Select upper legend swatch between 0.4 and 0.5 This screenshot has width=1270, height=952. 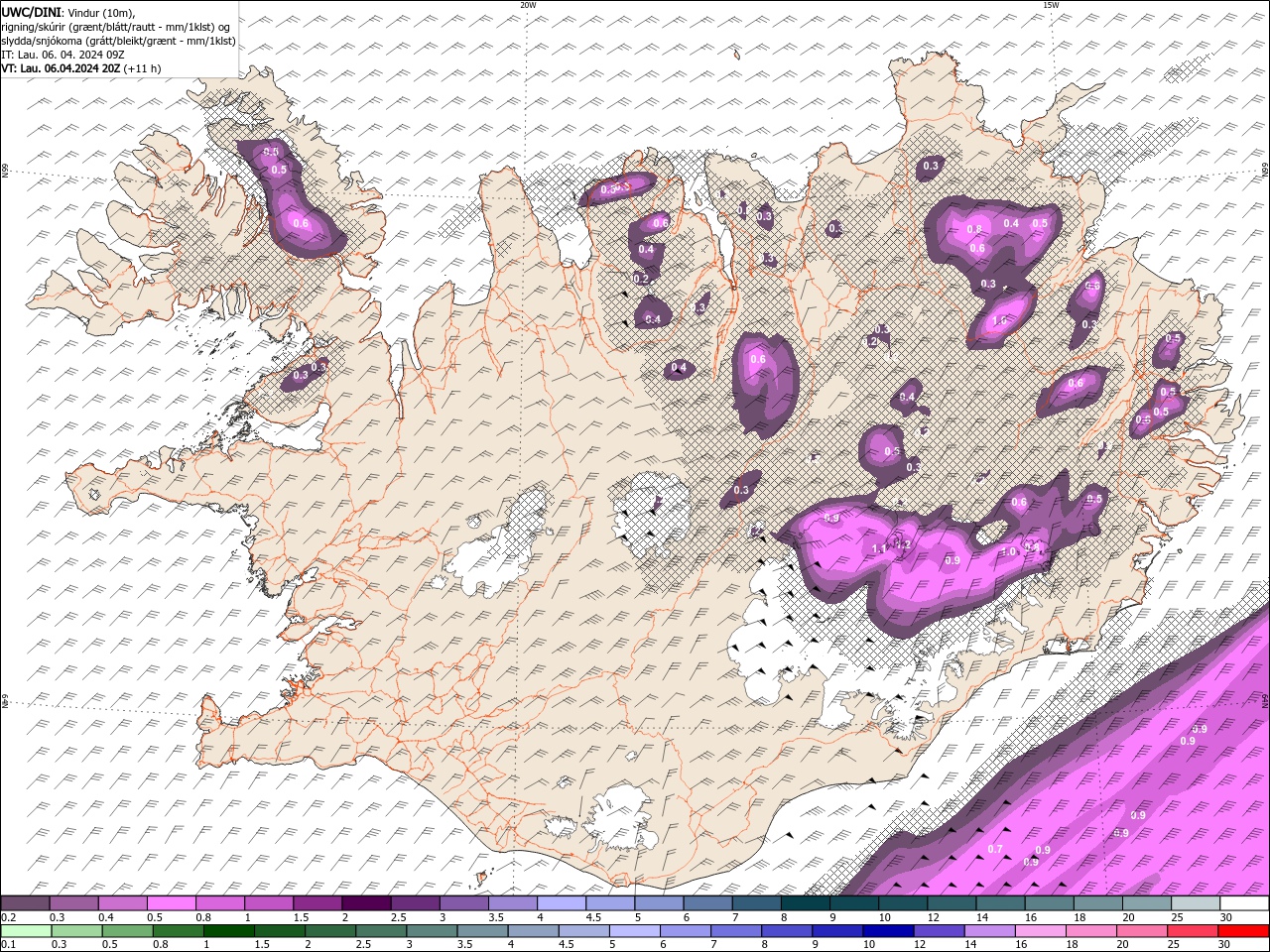click(x=123, y=903)
